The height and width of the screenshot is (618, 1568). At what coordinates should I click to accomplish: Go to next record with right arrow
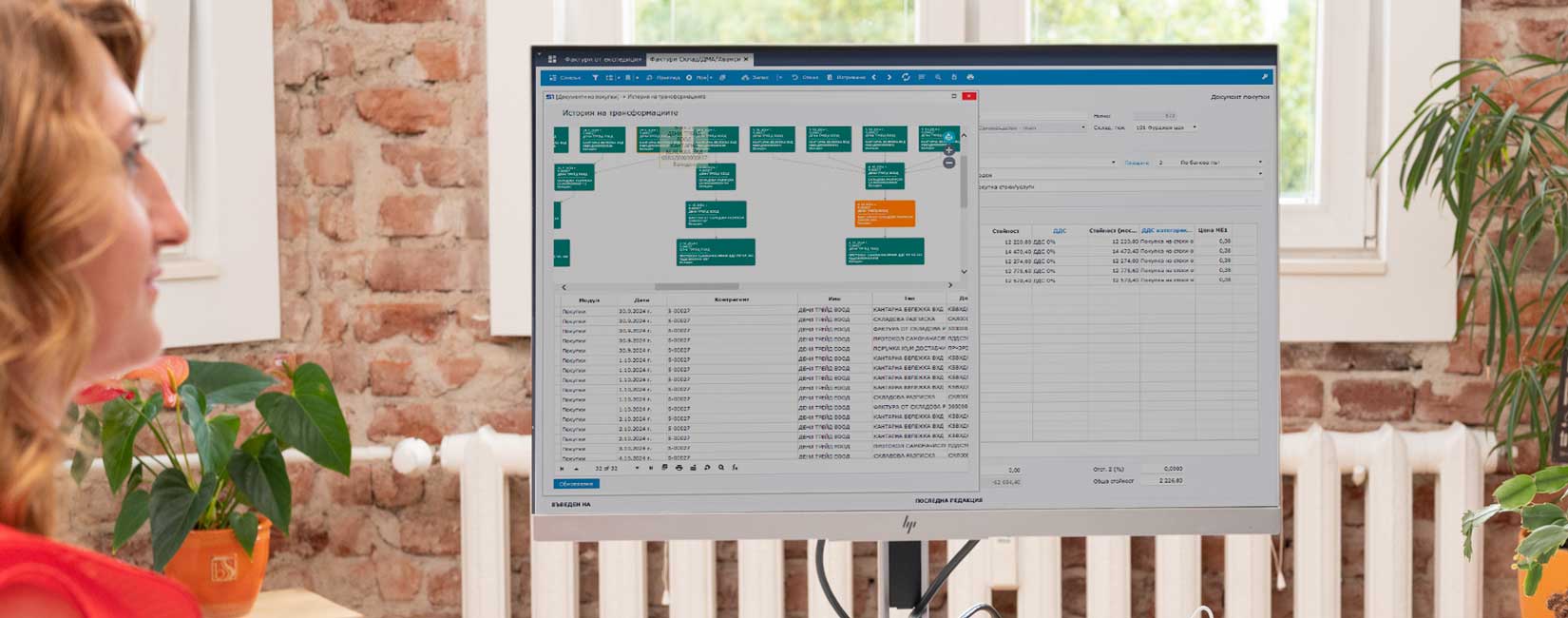(889, 77)
